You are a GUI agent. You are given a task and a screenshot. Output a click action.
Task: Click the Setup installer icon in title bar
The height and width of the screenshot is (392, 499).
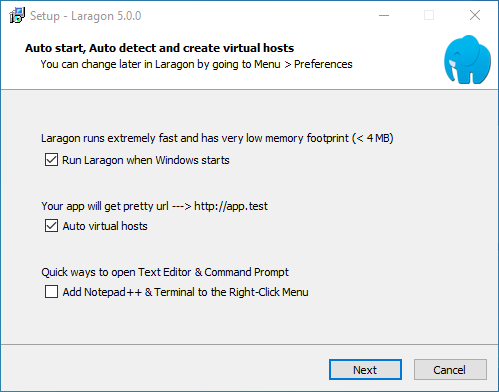[17, 15]
